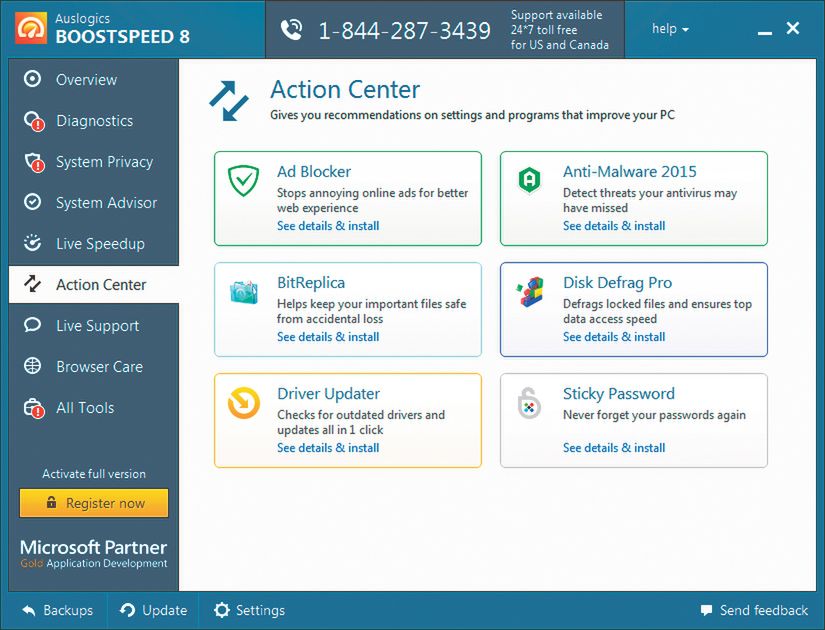Click the 1-844-287-3439 support number
Screen dimensions: 825x630
405,31
